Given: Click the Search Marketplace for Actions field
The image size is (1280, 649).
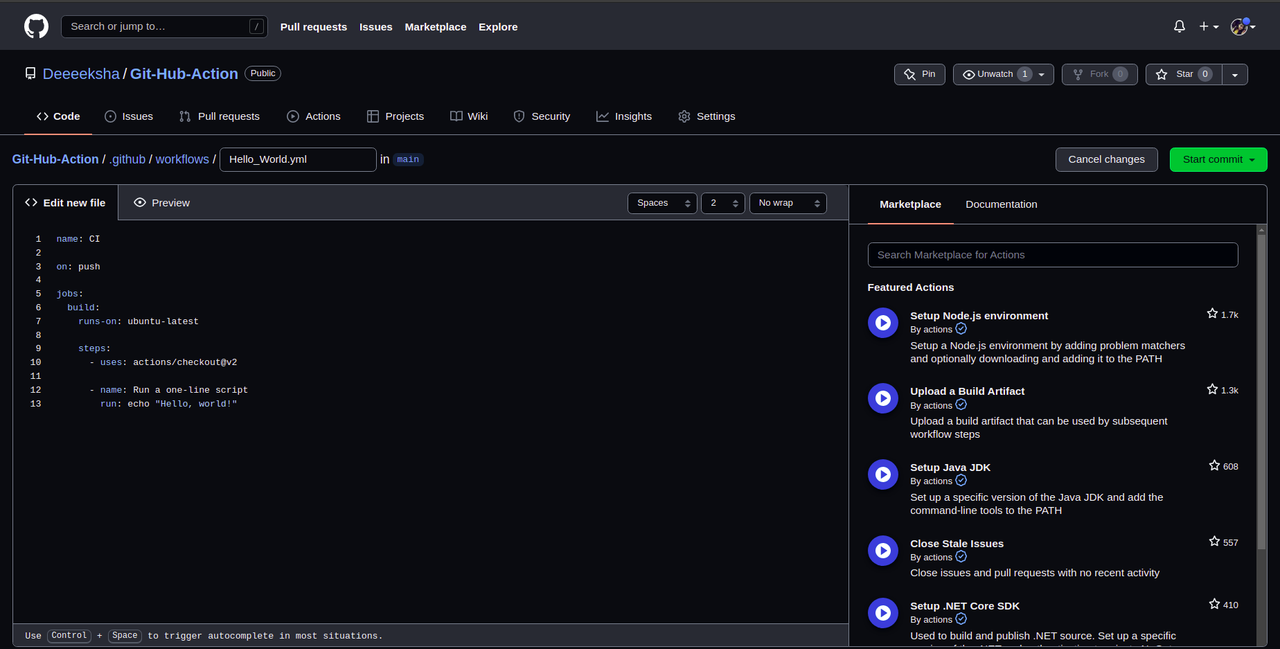Looking at the screenshot, I should tap(1053, 255).
